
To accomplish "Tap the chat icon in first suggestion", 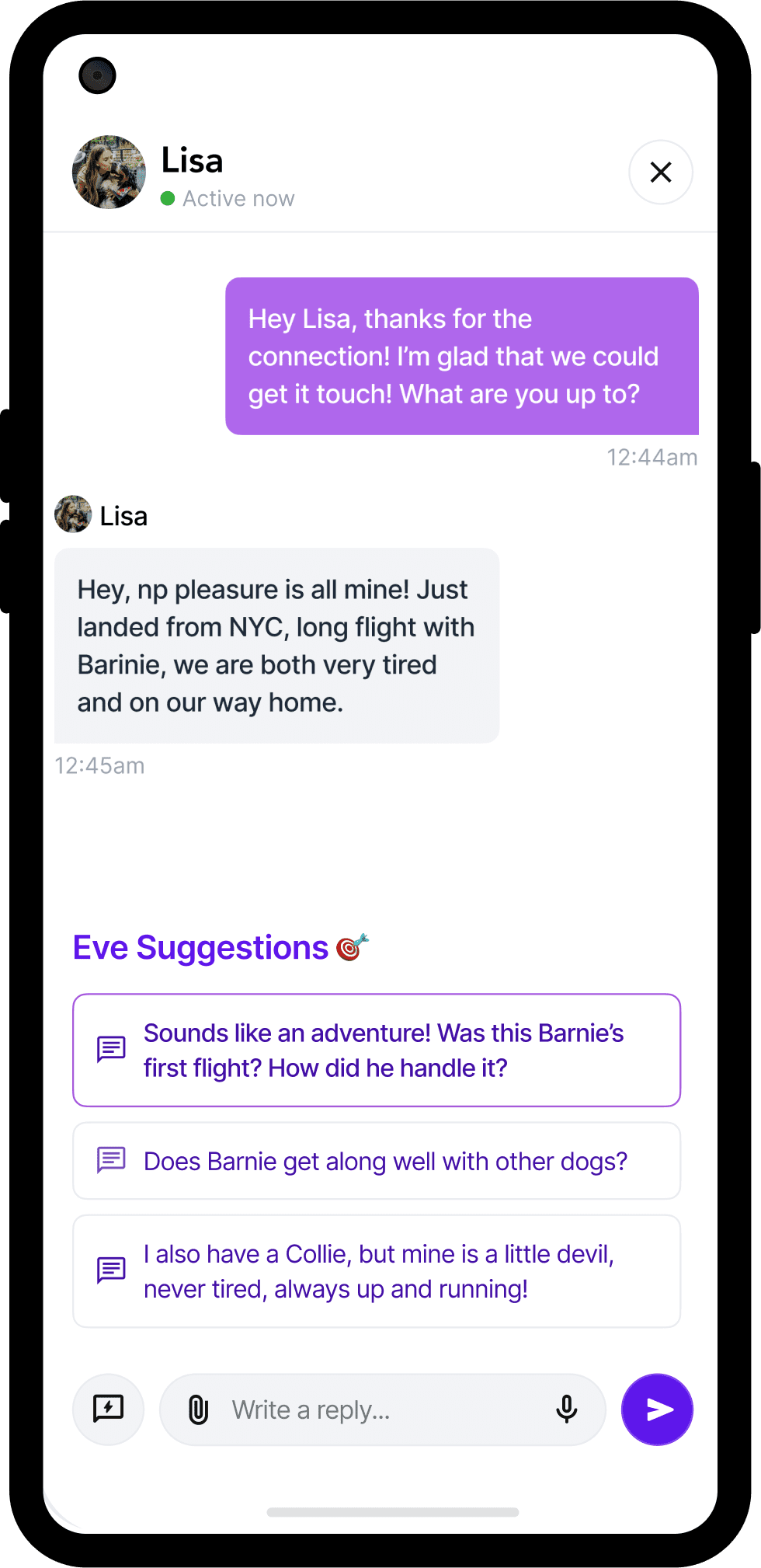I will (x=111, y=1050).
